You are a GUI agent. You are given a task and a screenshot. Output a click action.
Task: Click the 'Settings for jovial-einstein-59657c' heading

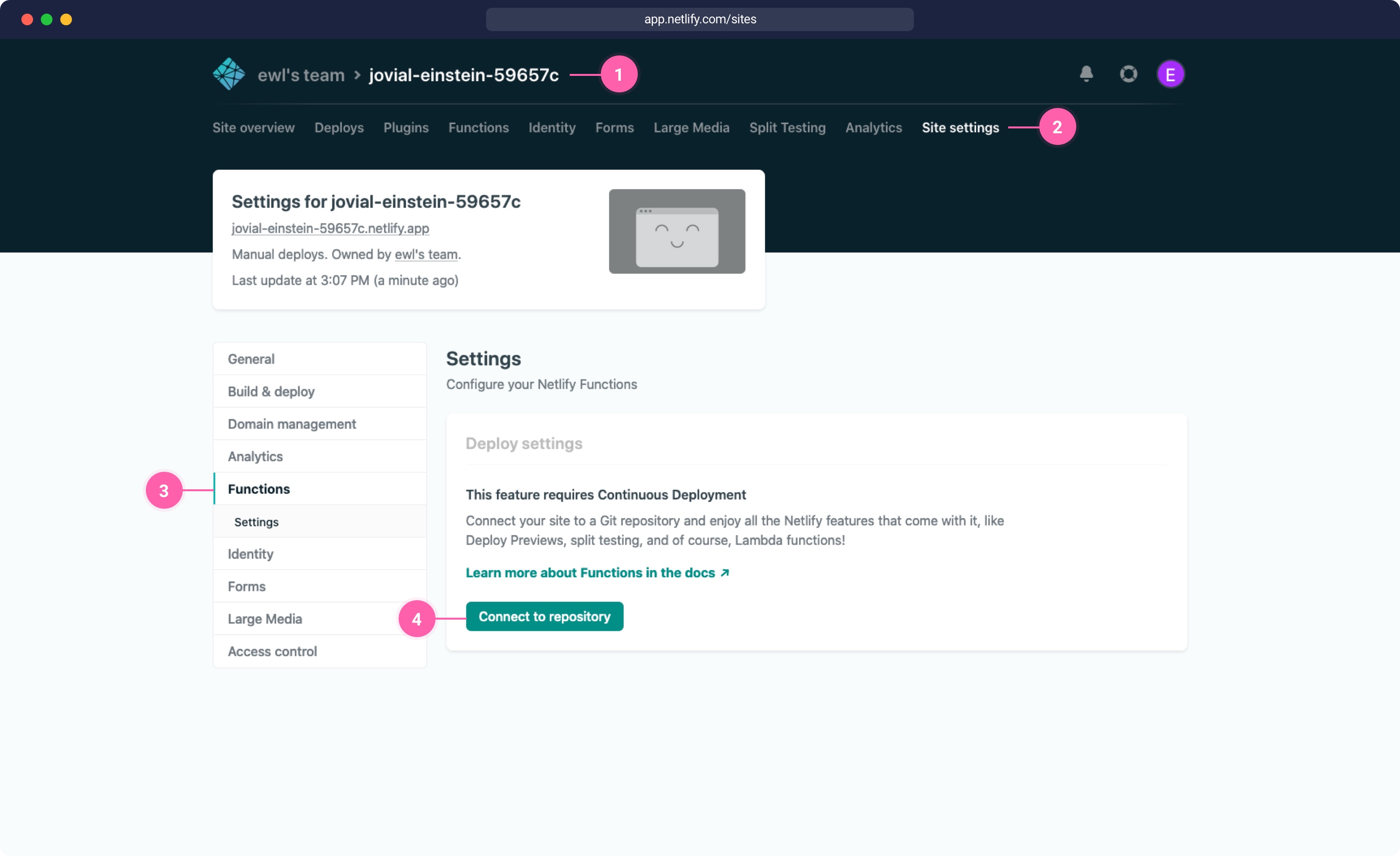click(376, 201)
